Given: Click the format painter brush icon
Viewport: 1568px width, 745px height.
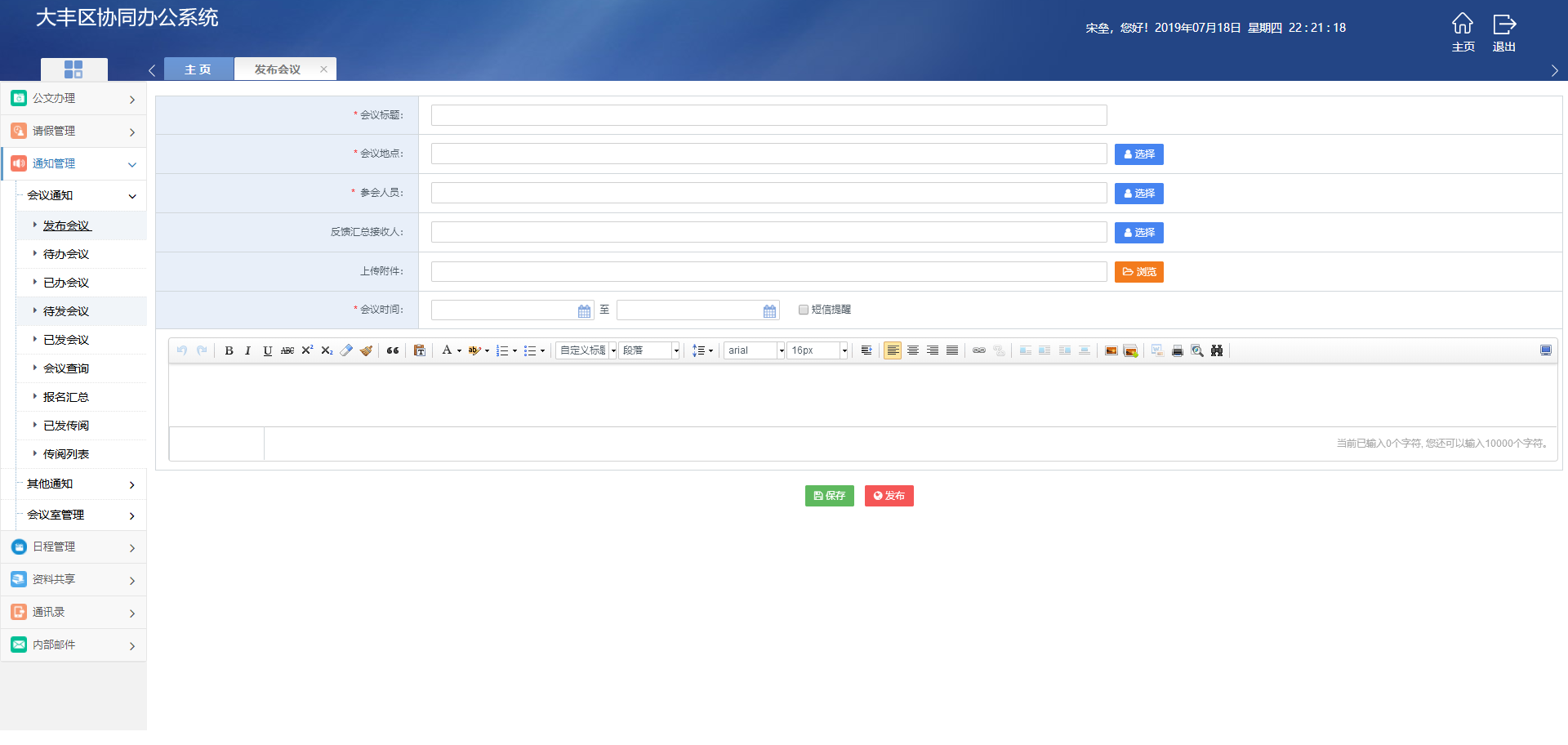Looking at the screenshot, I should click(x=366, y=350).
